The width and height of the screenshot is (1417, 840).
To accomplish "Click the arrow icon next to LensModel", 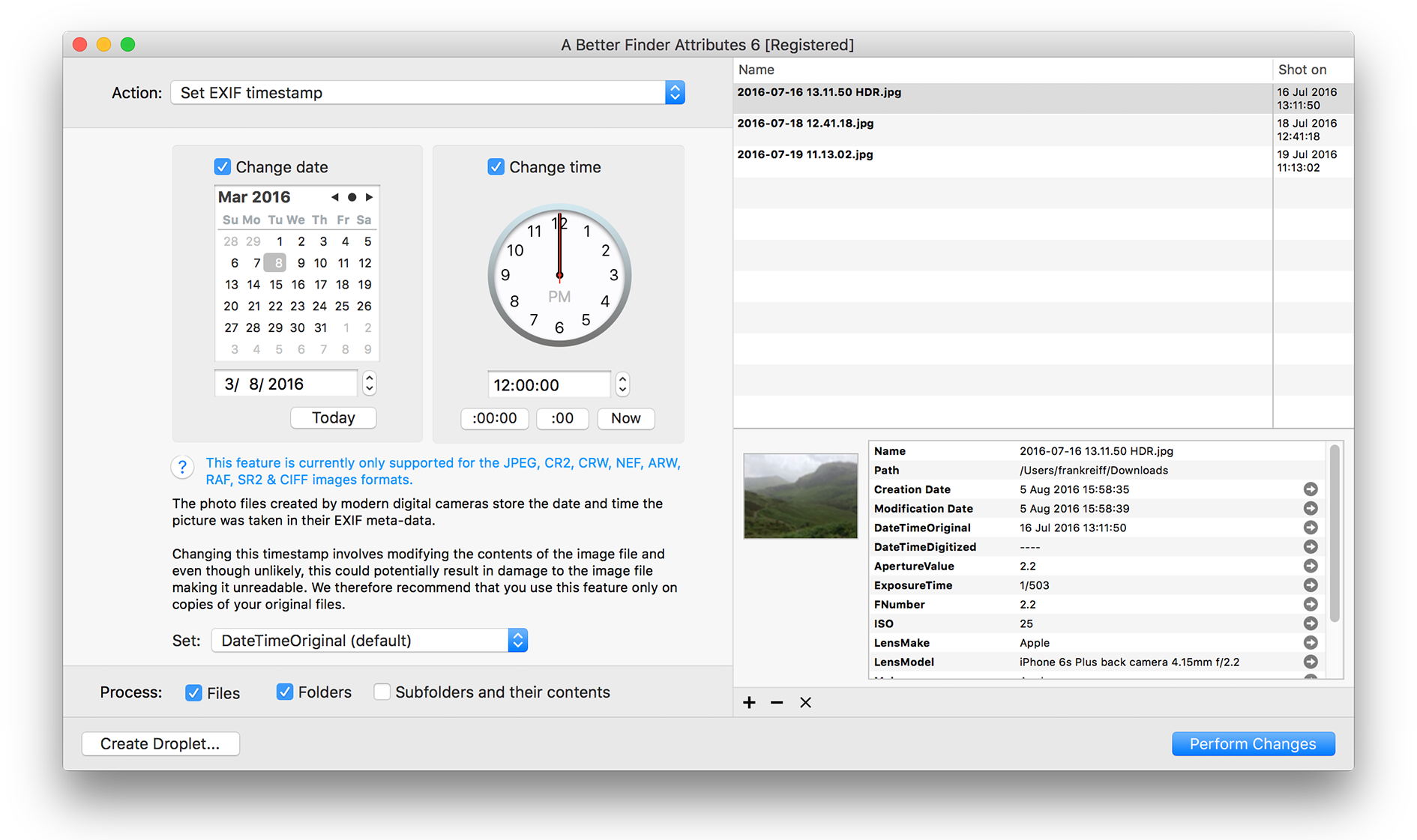I will [1310, 662].
